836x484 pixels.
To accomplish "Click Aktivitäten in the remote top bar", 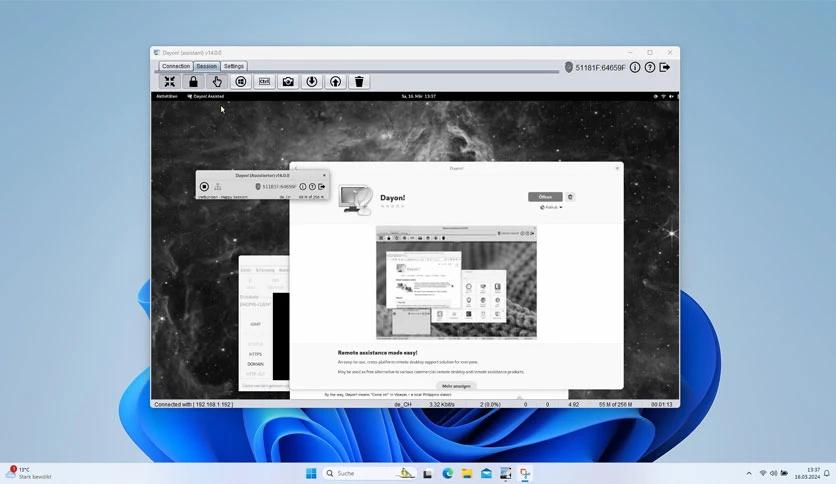I will point(167,96).
